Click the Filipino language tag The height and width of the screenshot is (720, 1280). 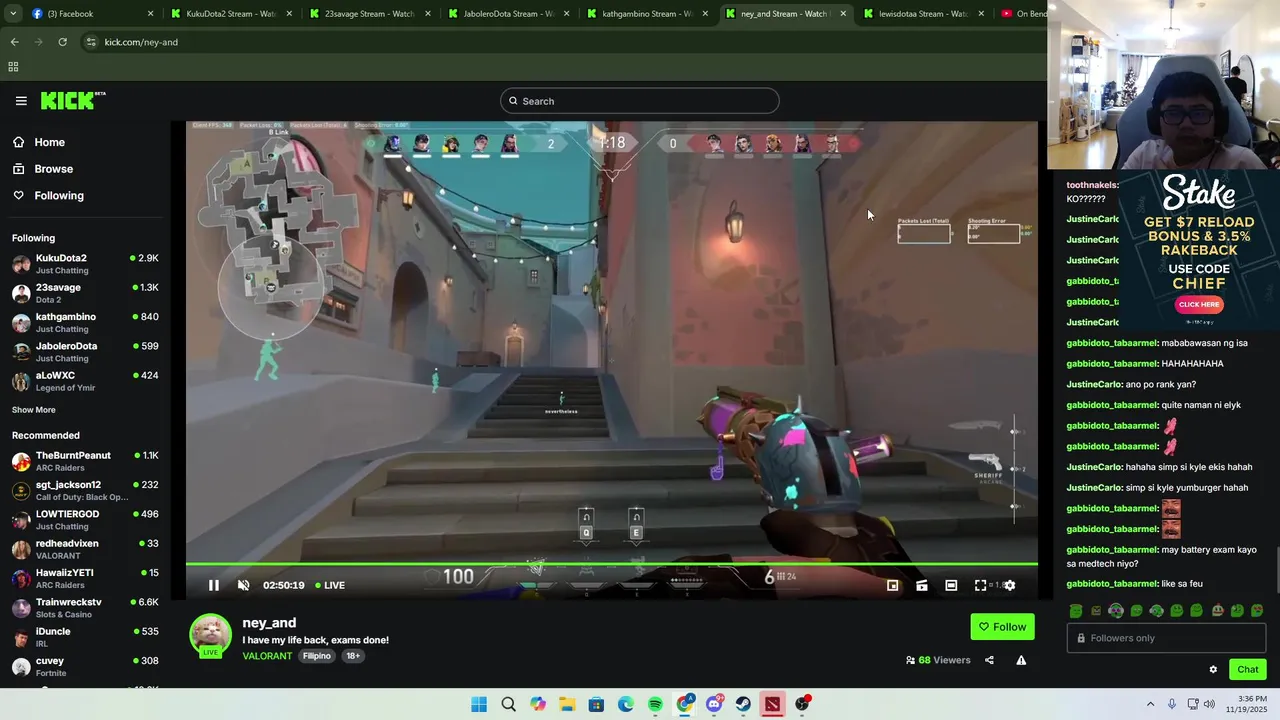click(x=317, y=656)
